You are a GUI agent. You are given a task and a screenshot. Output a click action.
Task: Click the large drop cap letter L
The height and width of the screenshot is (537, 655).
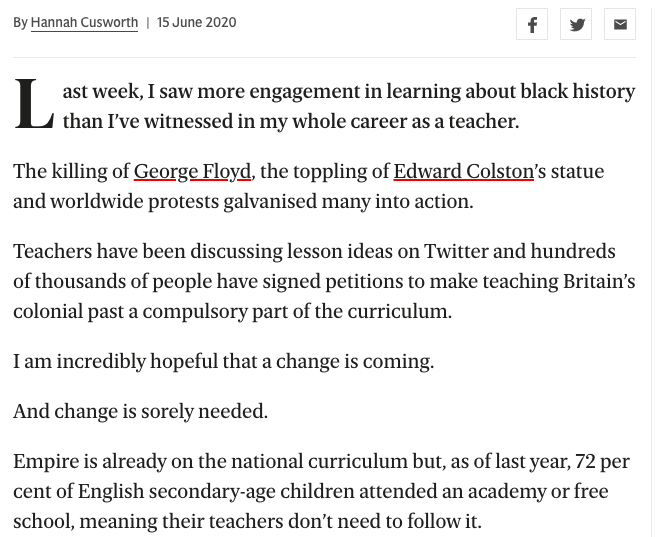click(34, 104)
